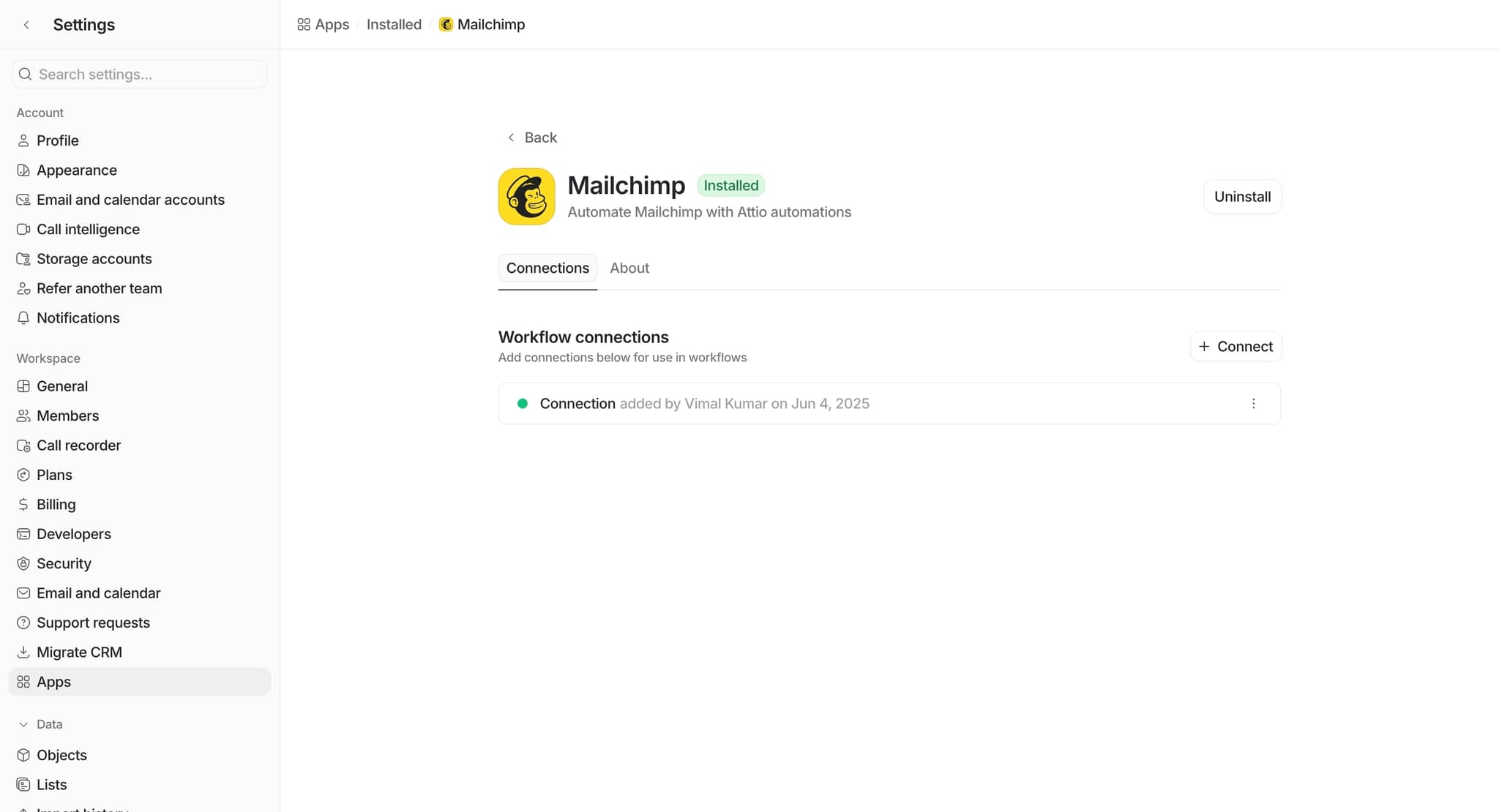Click the Mailchimp app logo thumbnail
The height and width of the screenshot is (812, 1499).
point(526,196)
